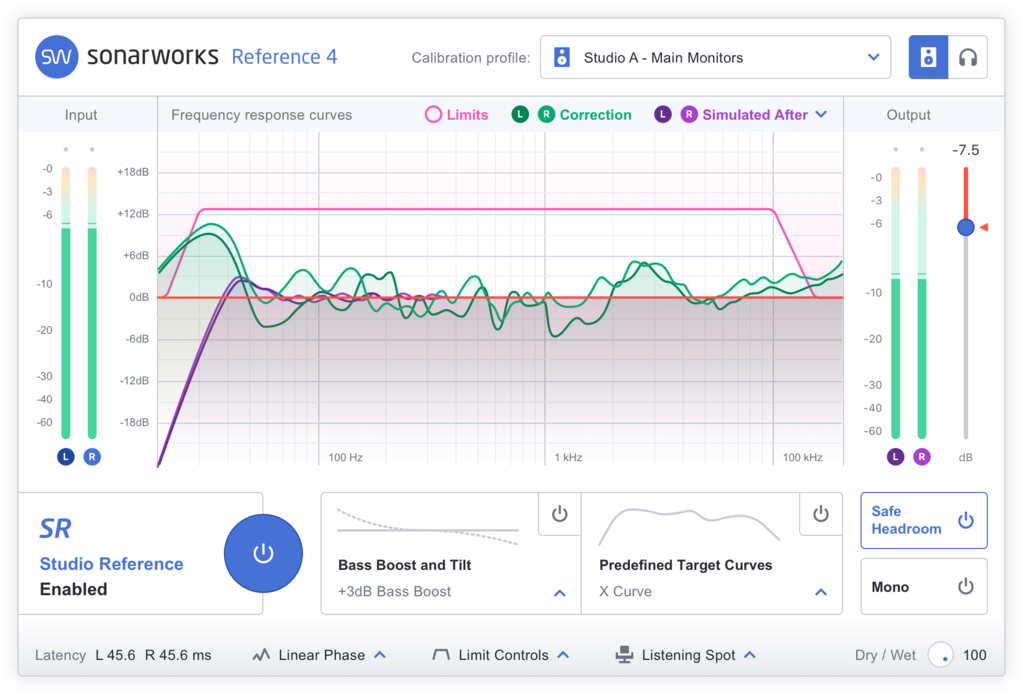Toggle the Bass Boost and Tilt power icon
Viewport: 1023px width, 694px height.
click(559, 514)
